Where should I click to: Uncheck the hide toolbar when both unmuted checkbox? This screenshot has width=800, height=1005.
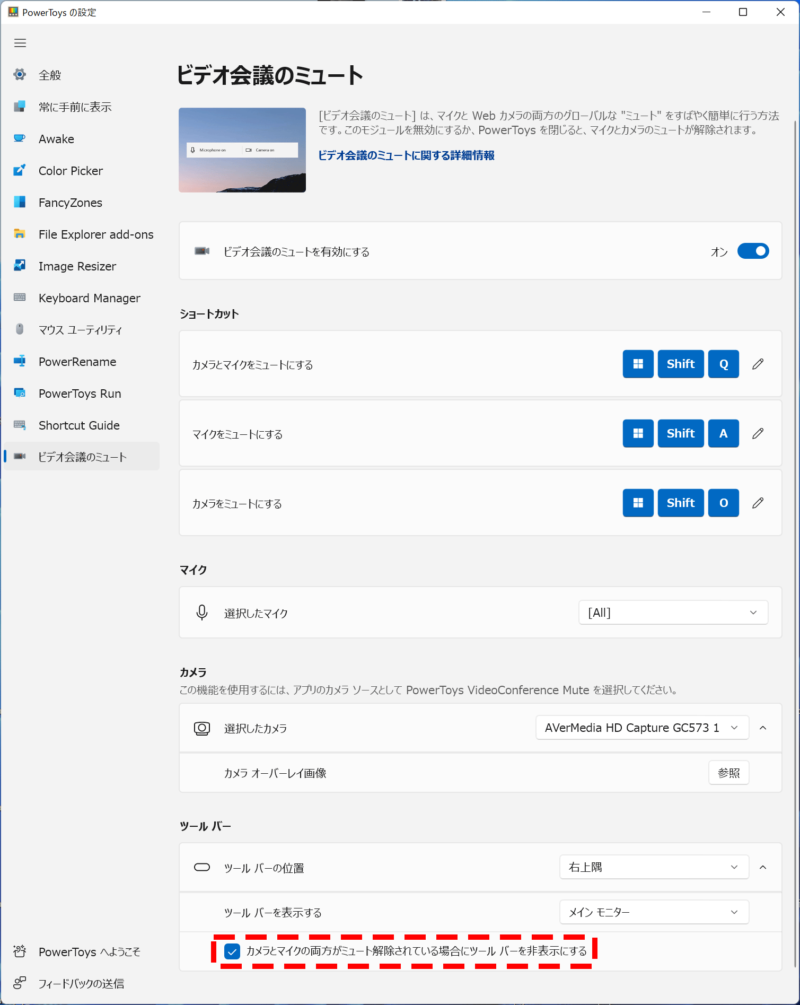pos(232,951)
